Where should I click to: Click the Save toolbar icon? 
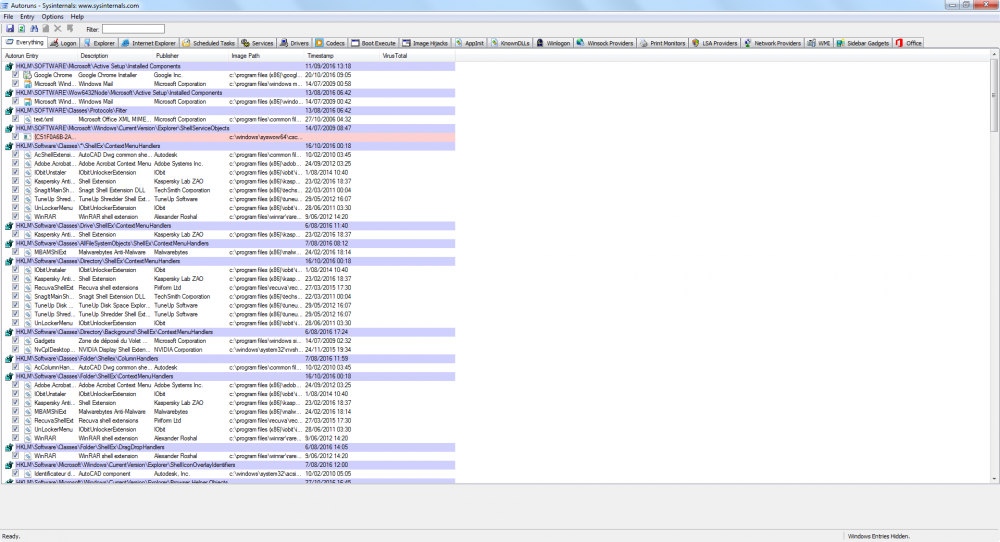click(10, 29)
